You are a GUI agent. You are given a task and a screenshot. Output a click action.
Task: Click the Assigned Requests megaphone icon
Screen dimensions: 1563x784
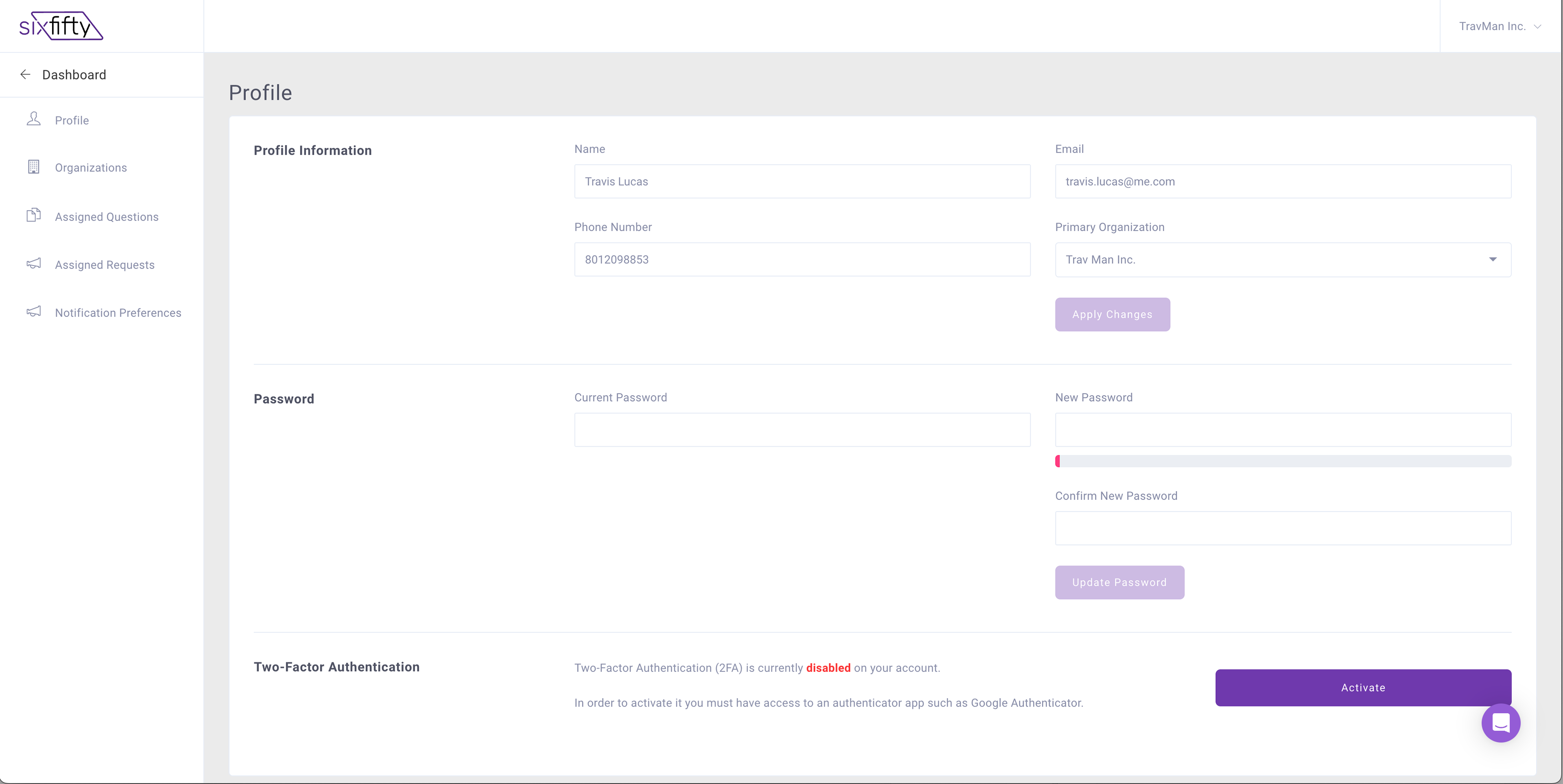point(33,264)
